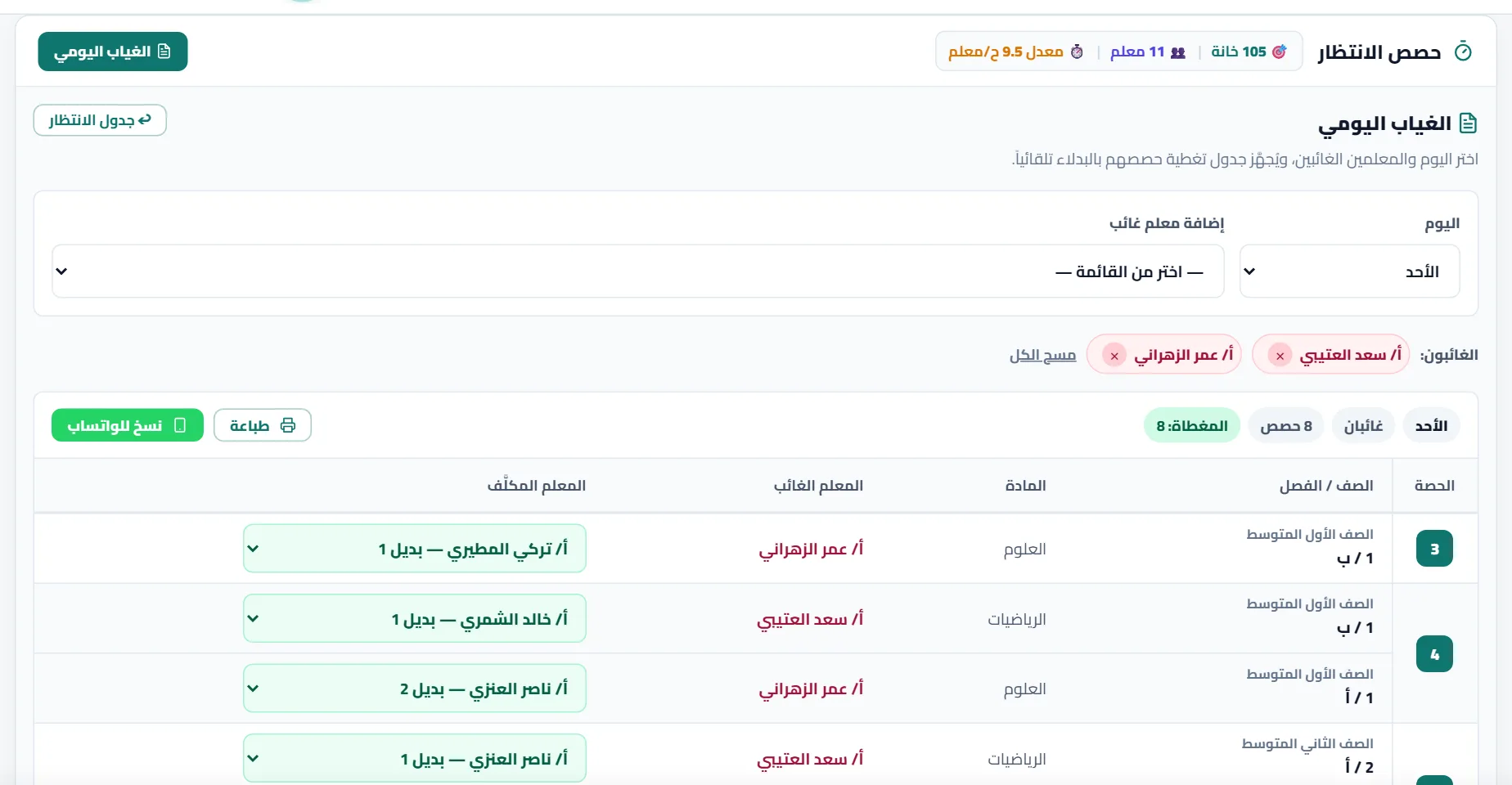Open the إضافة معلم غائب dropdown list
The height and width of the screenshot is (785, 1512).
click(638, 271)
